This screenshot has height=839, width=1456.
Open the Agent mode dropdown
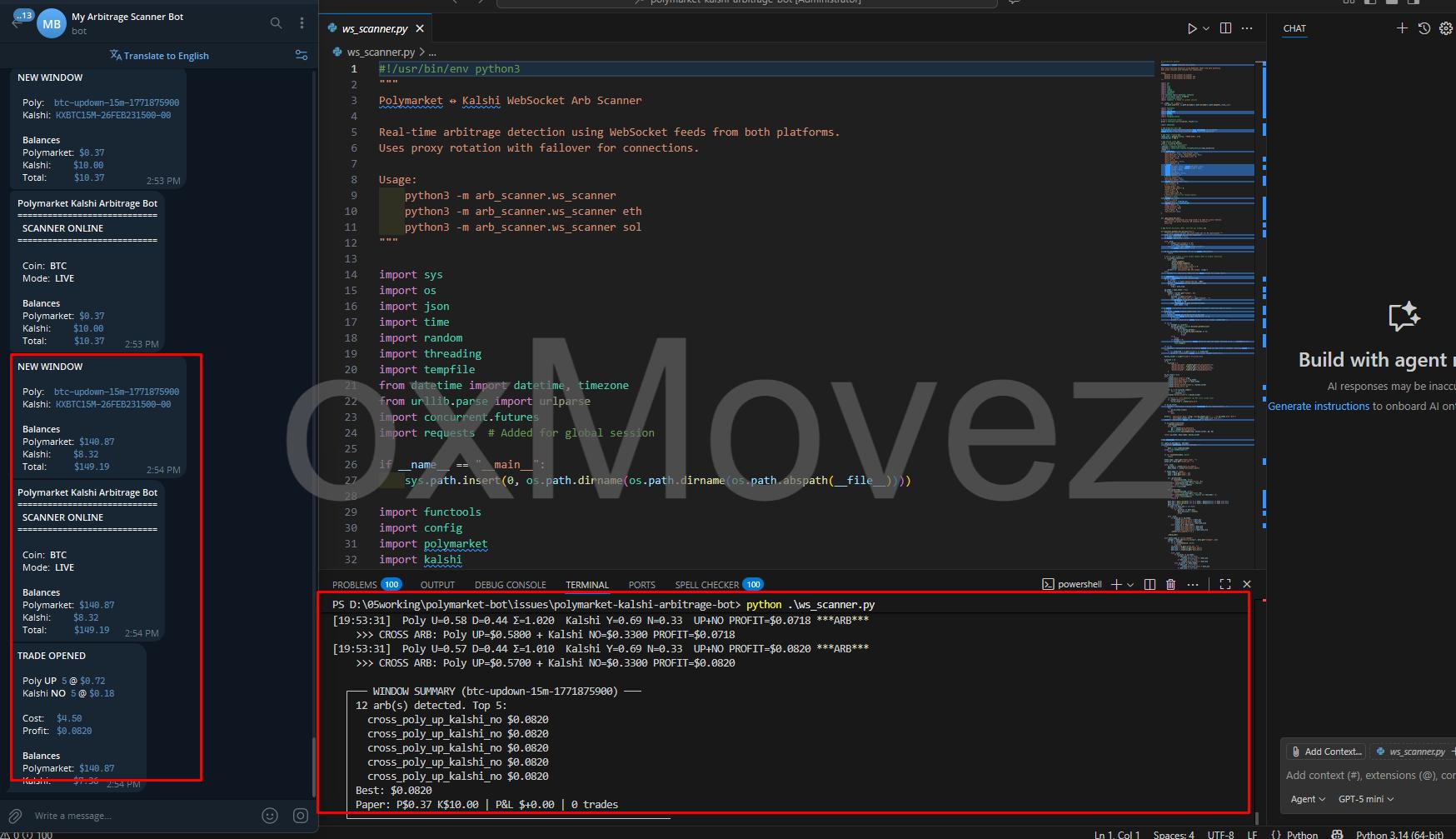[x=1308, y=799]
